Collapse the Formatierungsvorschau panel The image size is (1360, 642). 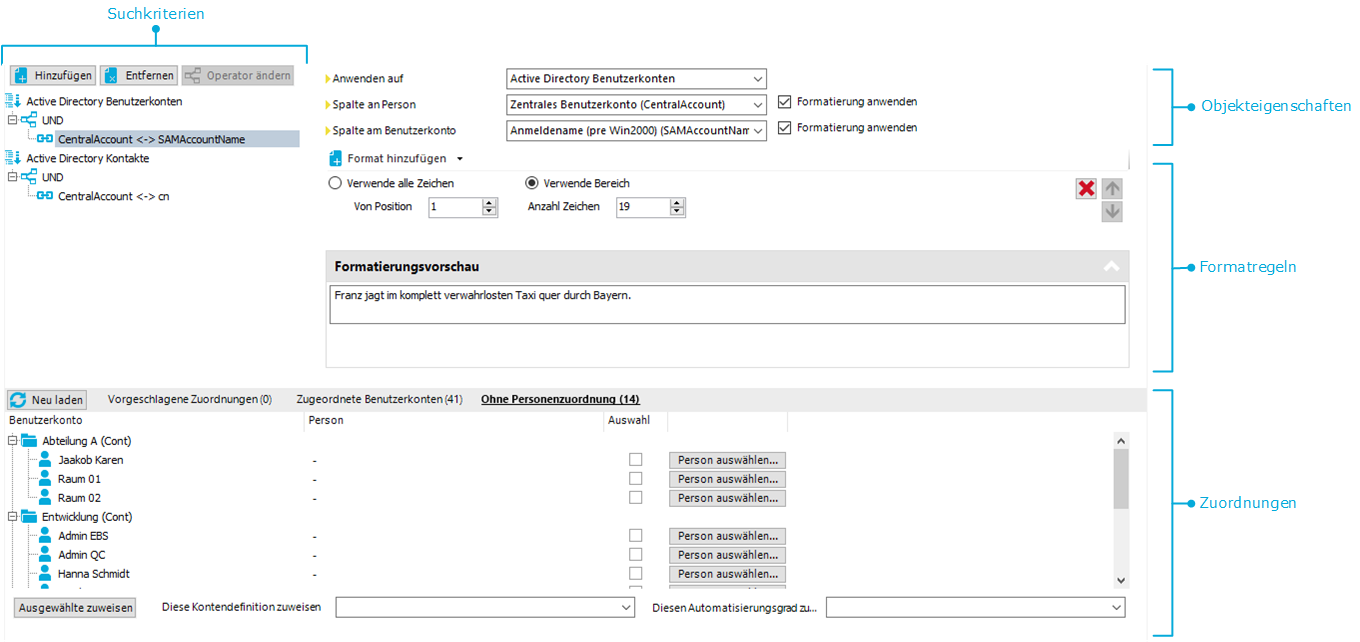pyautogui.click(x=1110, y=267)
